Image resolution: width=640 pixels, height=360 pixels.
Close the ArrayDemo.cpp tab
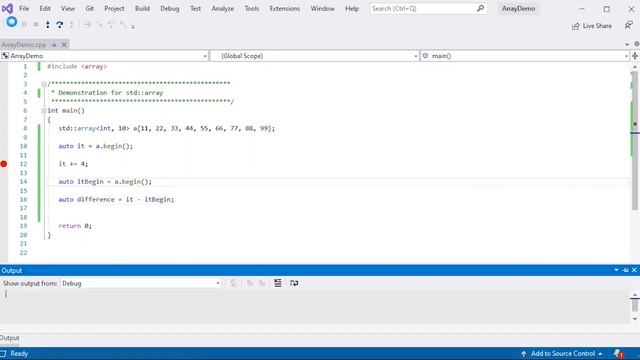coord(64,44)
